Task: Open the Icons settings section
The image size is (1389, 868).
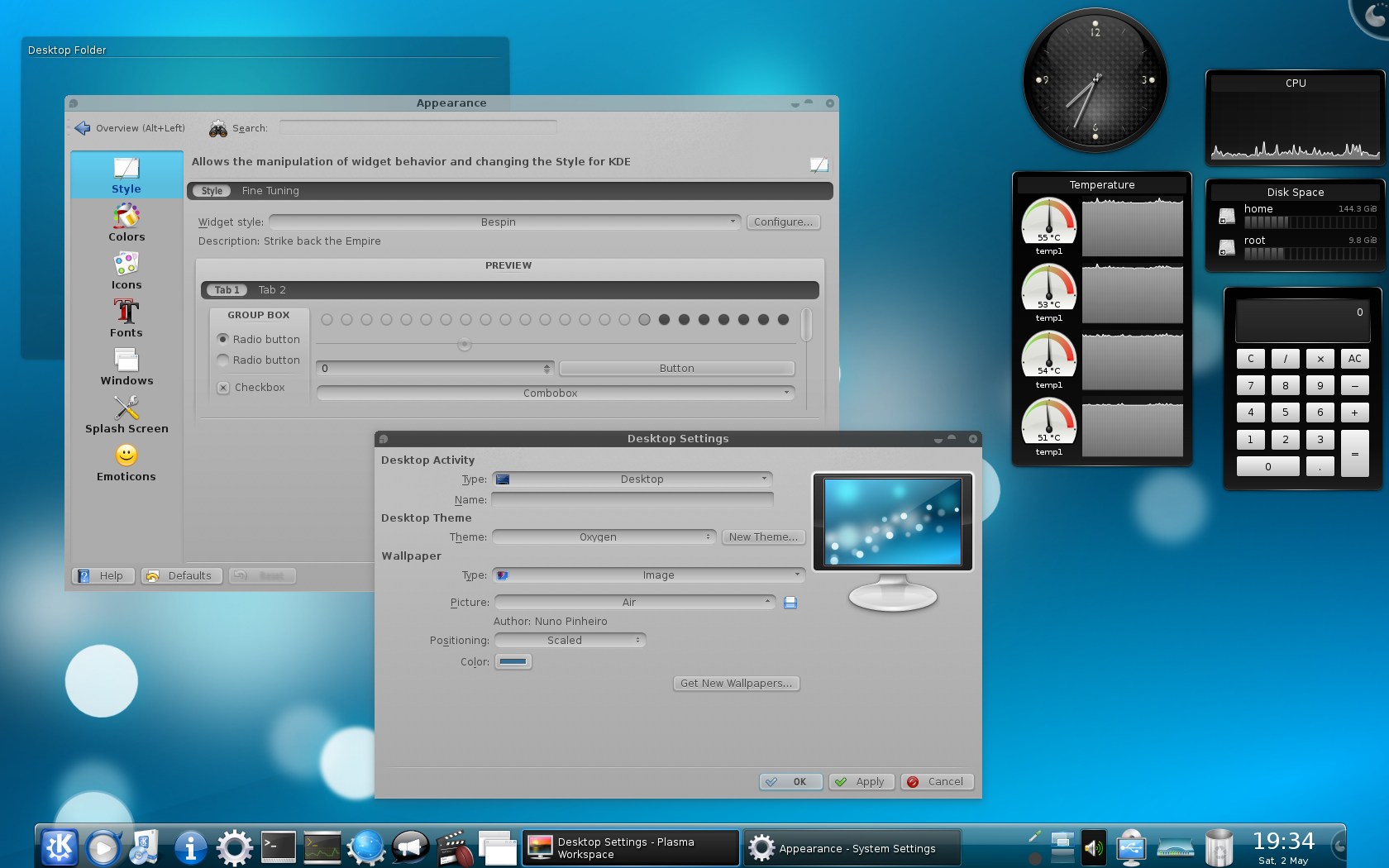Action: click(126, 271)
